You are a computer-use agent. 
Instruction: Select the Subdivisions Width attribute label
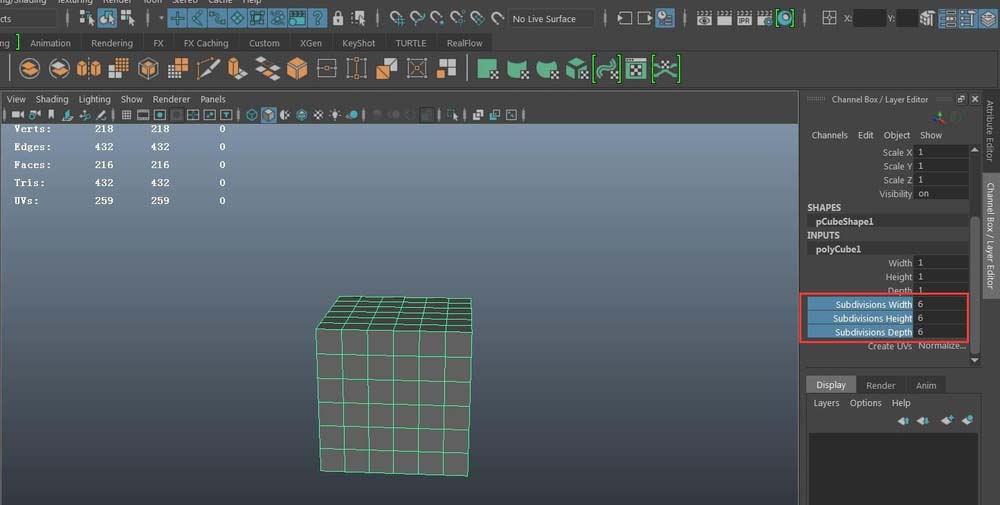click(x=872, y=304)
